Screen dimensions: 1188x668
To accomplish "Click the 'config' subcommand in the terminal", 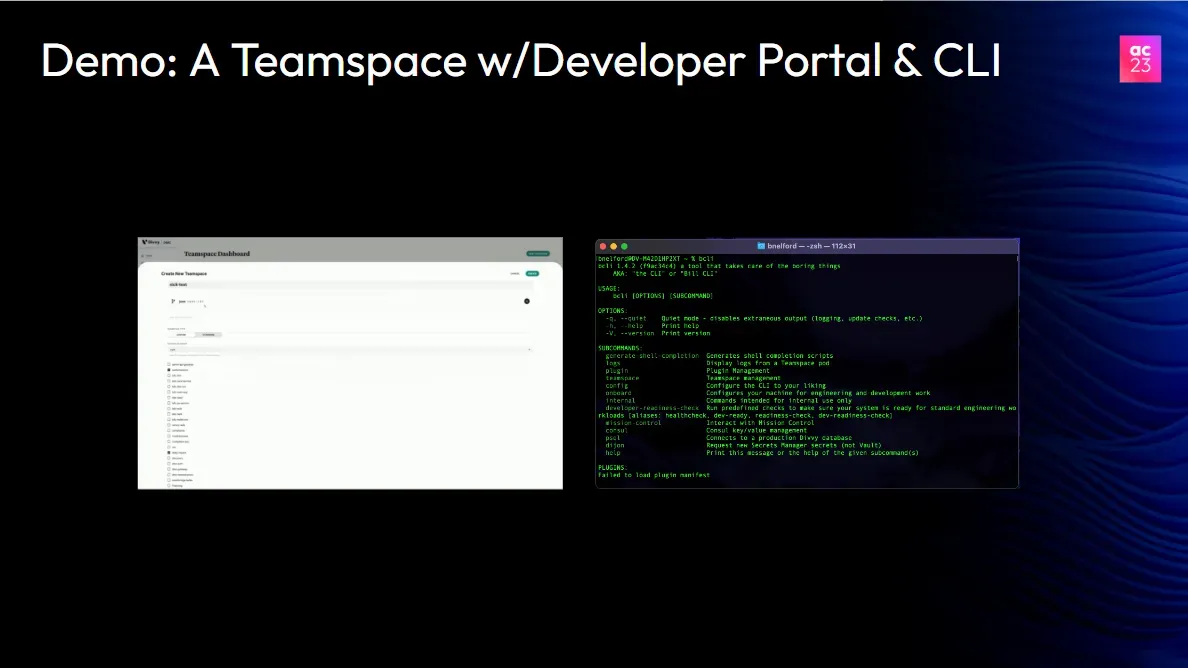I will [617, 386].
